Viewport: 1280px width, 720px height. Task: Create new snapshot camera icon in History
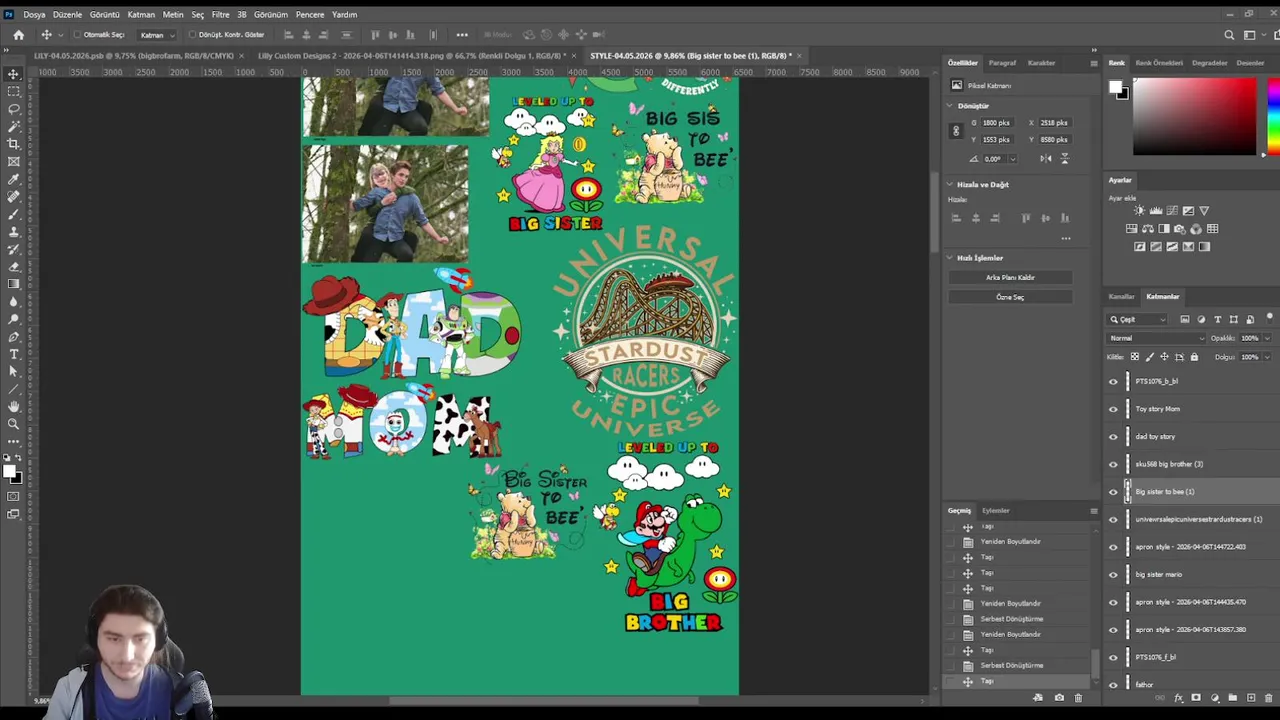click(1059, 698)
